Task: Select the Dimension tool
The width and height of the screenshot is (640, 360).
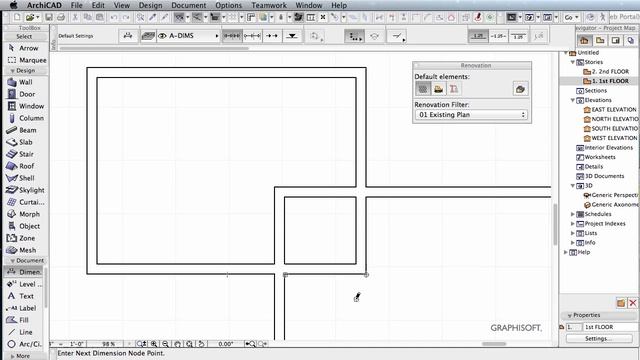Action: 24,272
